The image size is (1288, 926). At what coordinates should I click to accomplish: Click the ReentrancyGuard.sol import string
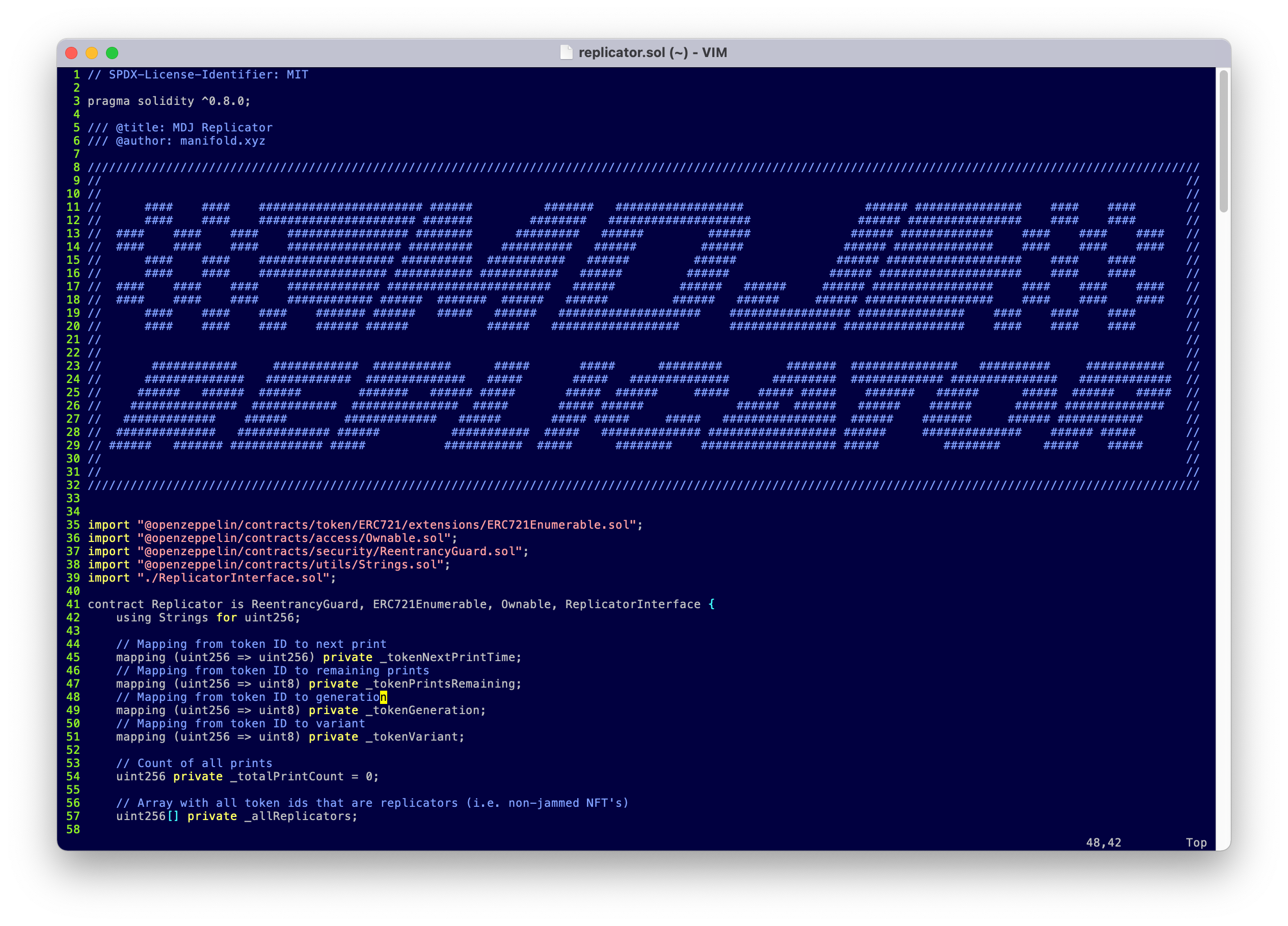(x=333, y=551)
